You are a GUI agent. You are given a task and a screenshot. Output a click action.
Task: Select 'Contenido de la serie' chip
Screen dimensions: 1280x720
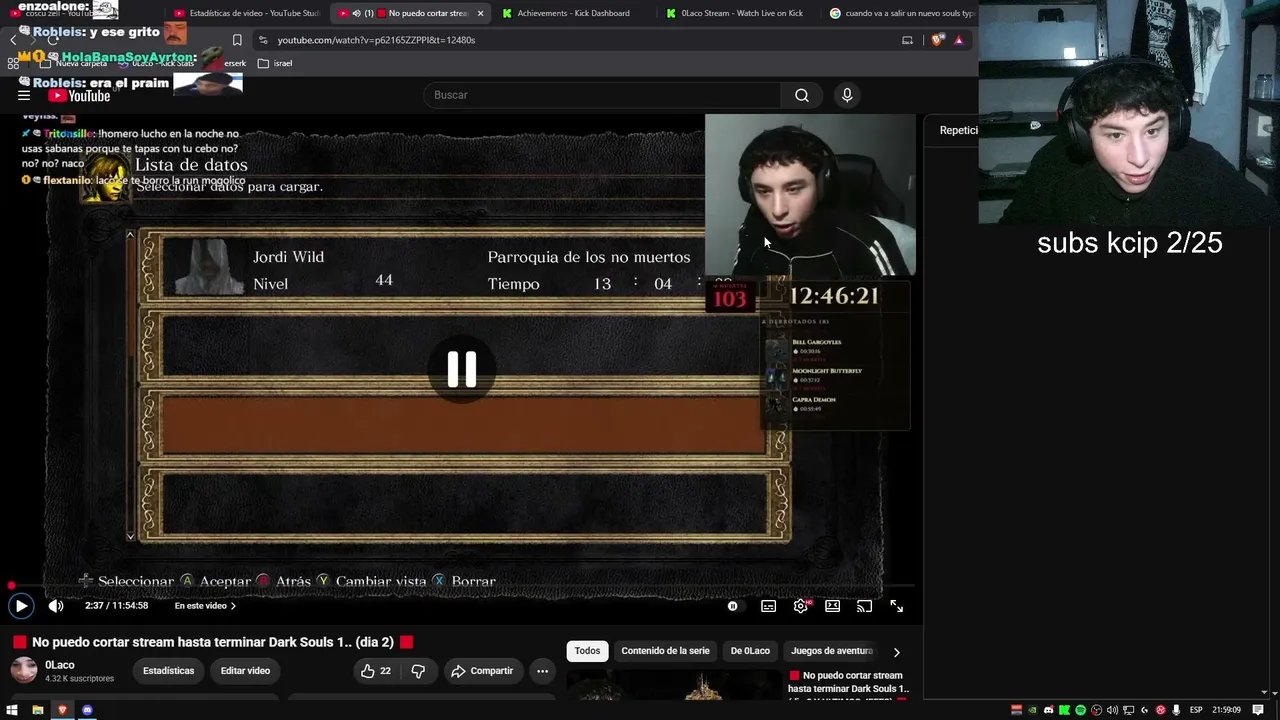point(665,651)
